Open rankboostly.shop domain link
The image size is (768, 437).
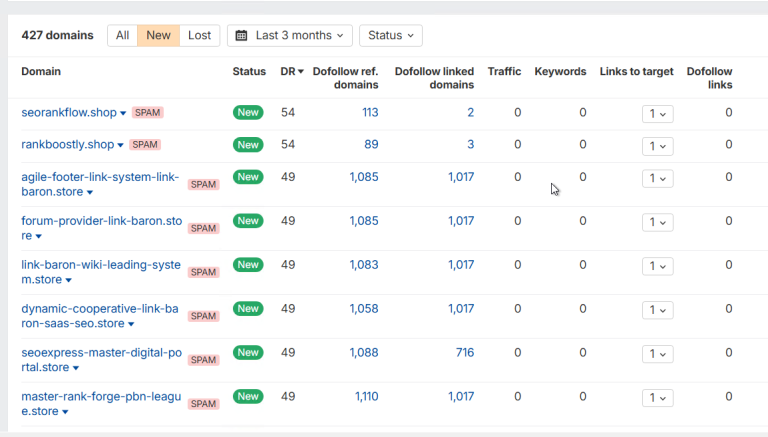click(x=68, y=145)
